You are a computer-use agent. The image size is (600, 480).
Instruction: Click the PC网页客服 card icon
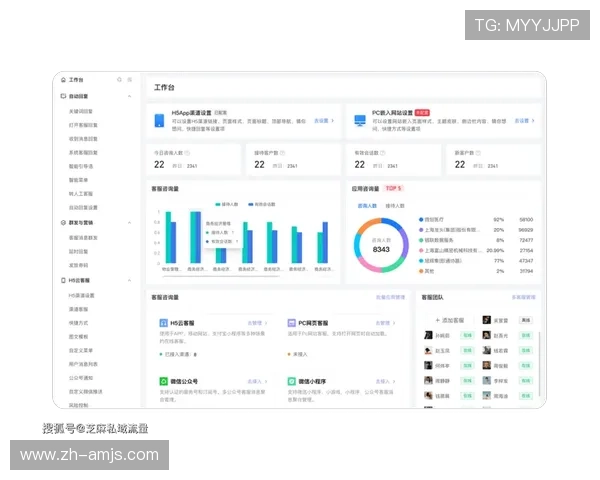coord(291,324)
